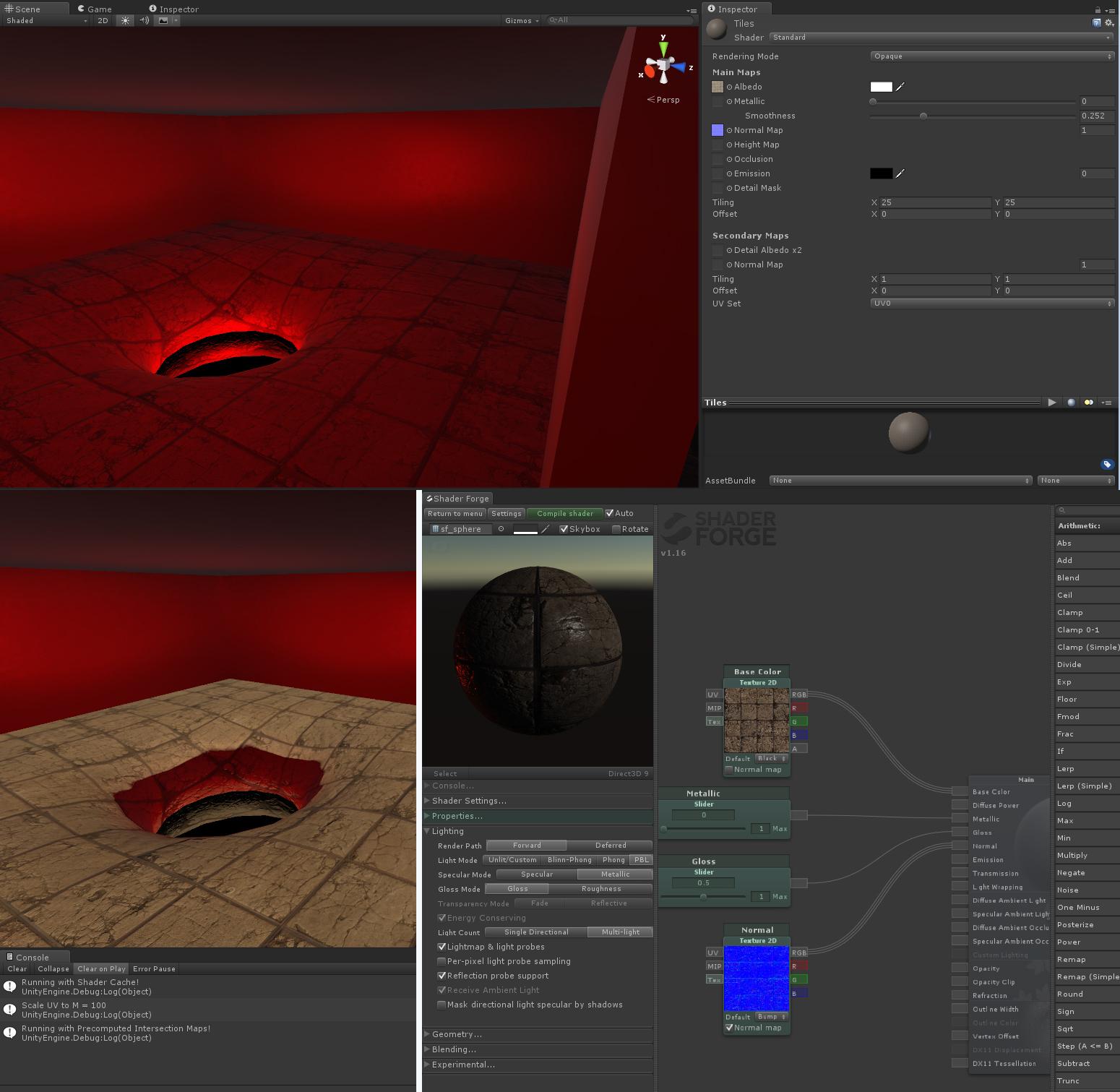Toggle scene audio speaker icon
Image resolution: width=1120 pixels, height=1092 pixels.
(x=144, y=20)
